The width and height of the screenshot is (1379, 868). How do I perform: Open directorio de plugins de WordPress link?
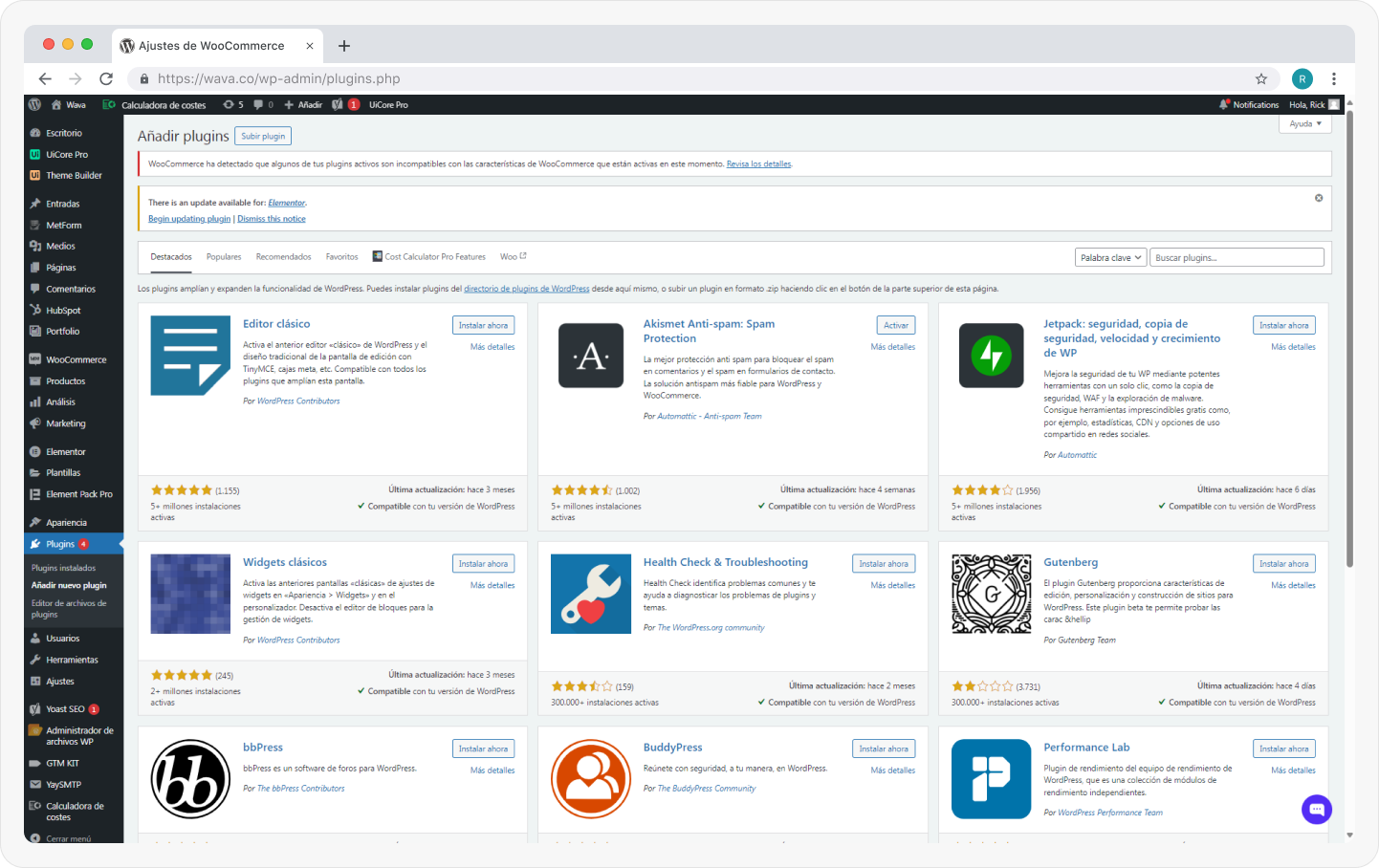pyautogui.click(x=527, y=289)
